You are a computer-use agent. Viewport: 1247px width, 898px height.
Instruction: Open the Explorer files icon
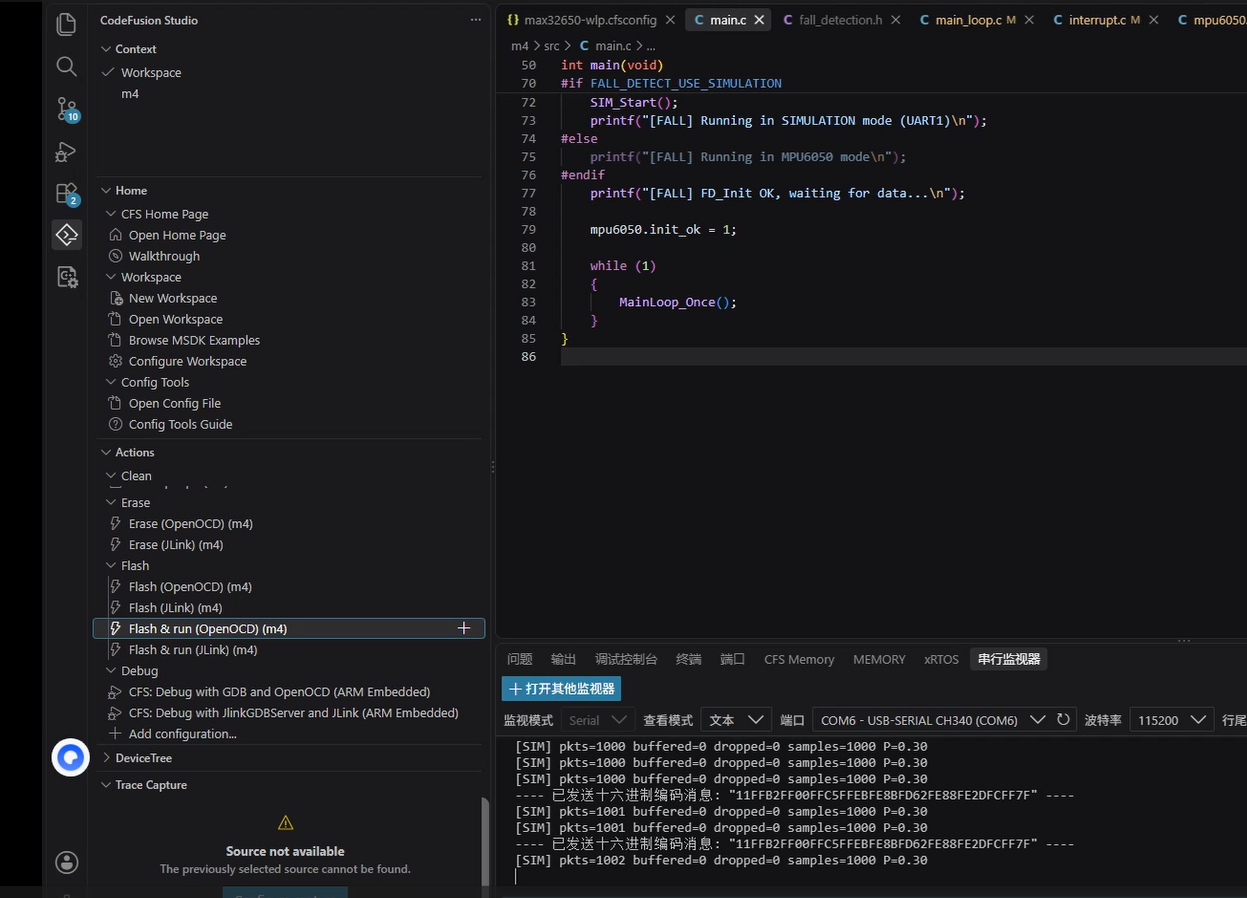[66, 24]
